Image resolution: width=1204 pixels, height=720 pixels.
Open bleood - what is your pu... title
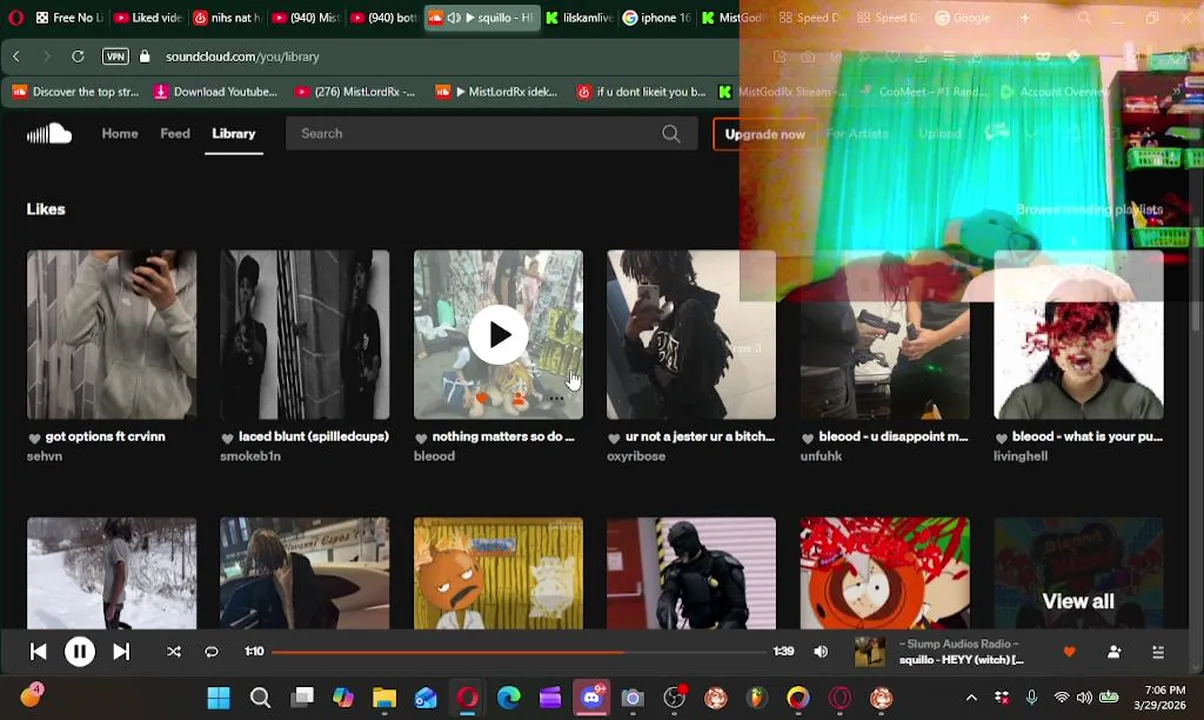tap(1087, 437)
